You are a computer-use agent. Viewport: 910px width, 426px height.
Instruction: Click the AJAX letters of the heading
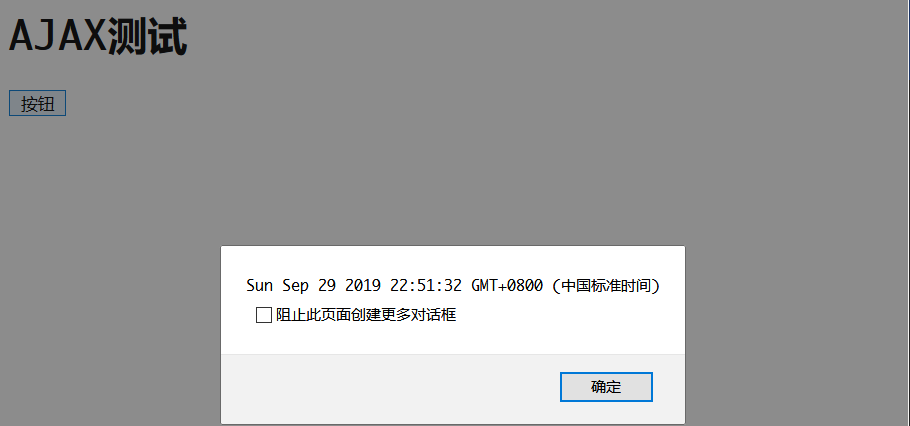click(58, 37)
